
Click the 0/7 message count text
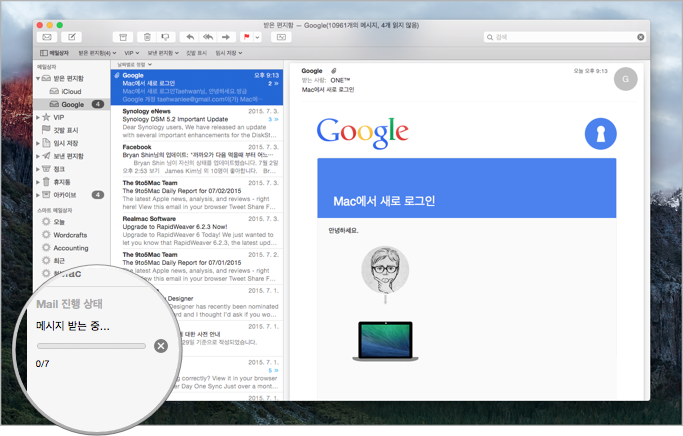pos(43,364)
